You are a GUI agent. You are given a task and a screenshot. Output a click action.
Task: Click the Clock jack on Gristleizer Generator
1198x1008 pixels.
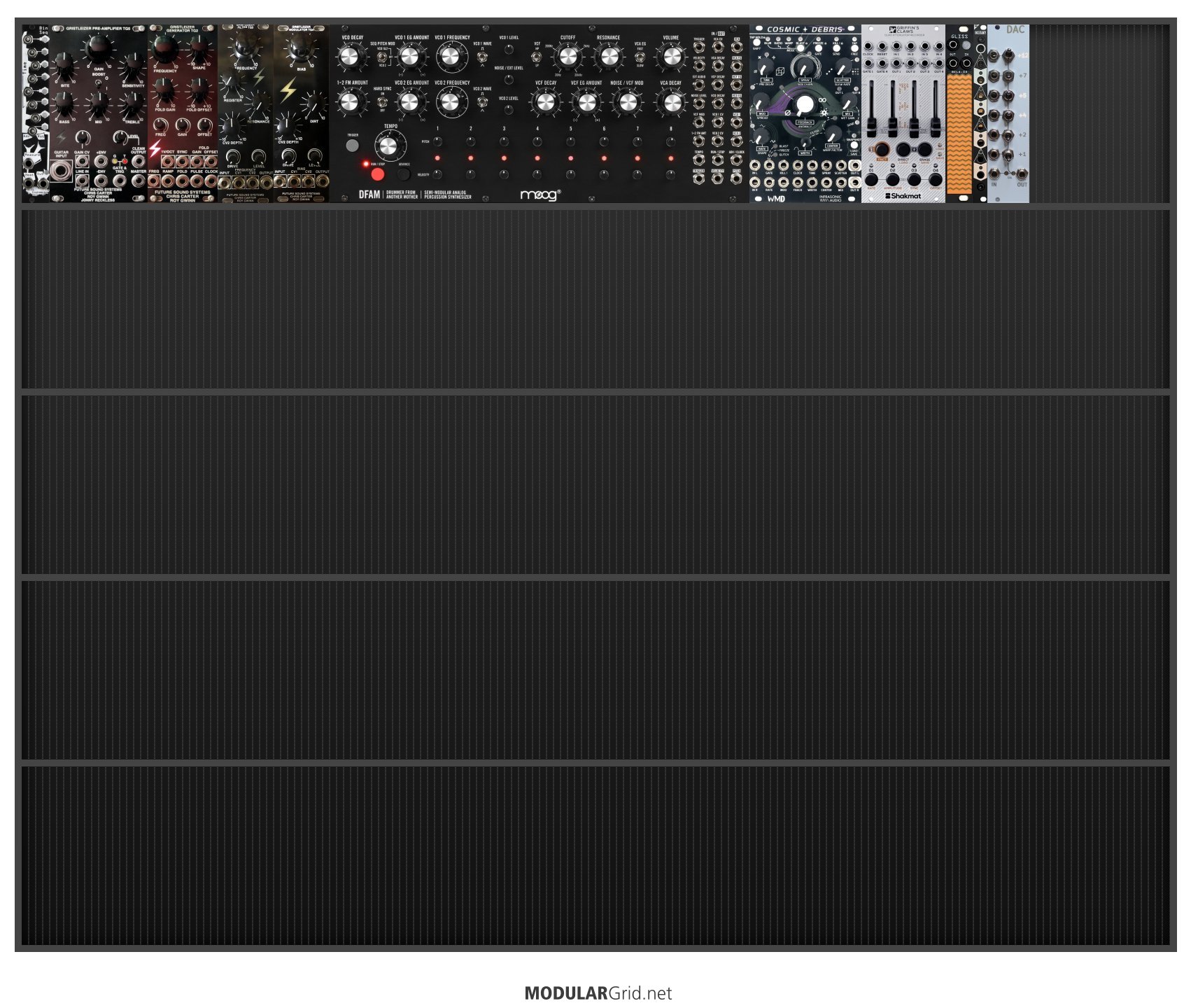211,181
